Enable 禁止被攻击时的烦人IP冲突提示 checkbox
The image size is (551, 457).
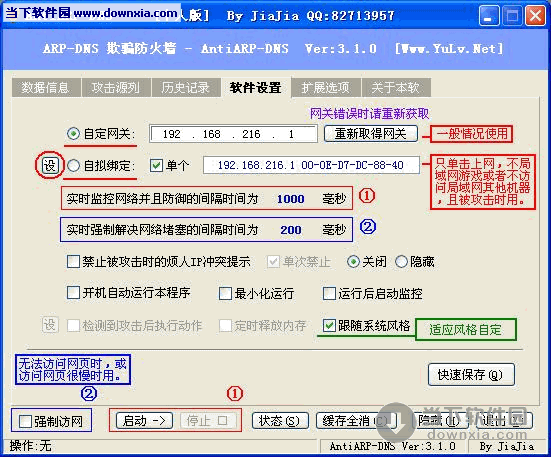(73, 262)
